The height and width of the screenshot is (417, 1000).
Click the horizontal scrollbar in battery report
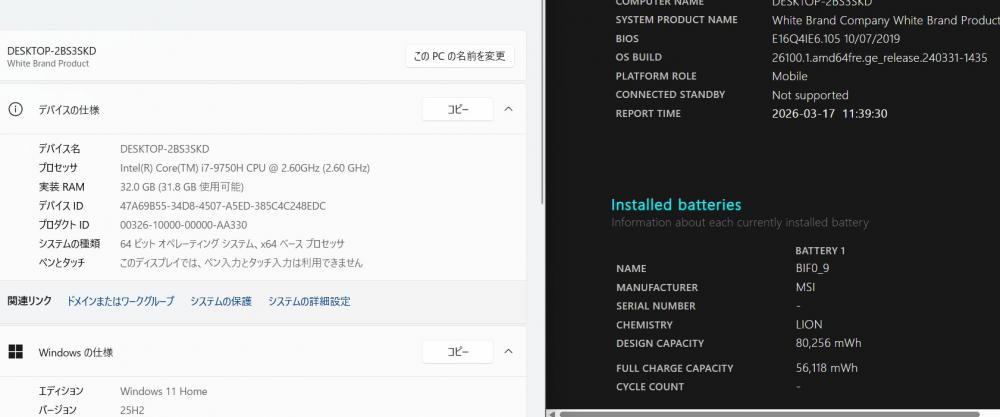click(x=768, y=414)
